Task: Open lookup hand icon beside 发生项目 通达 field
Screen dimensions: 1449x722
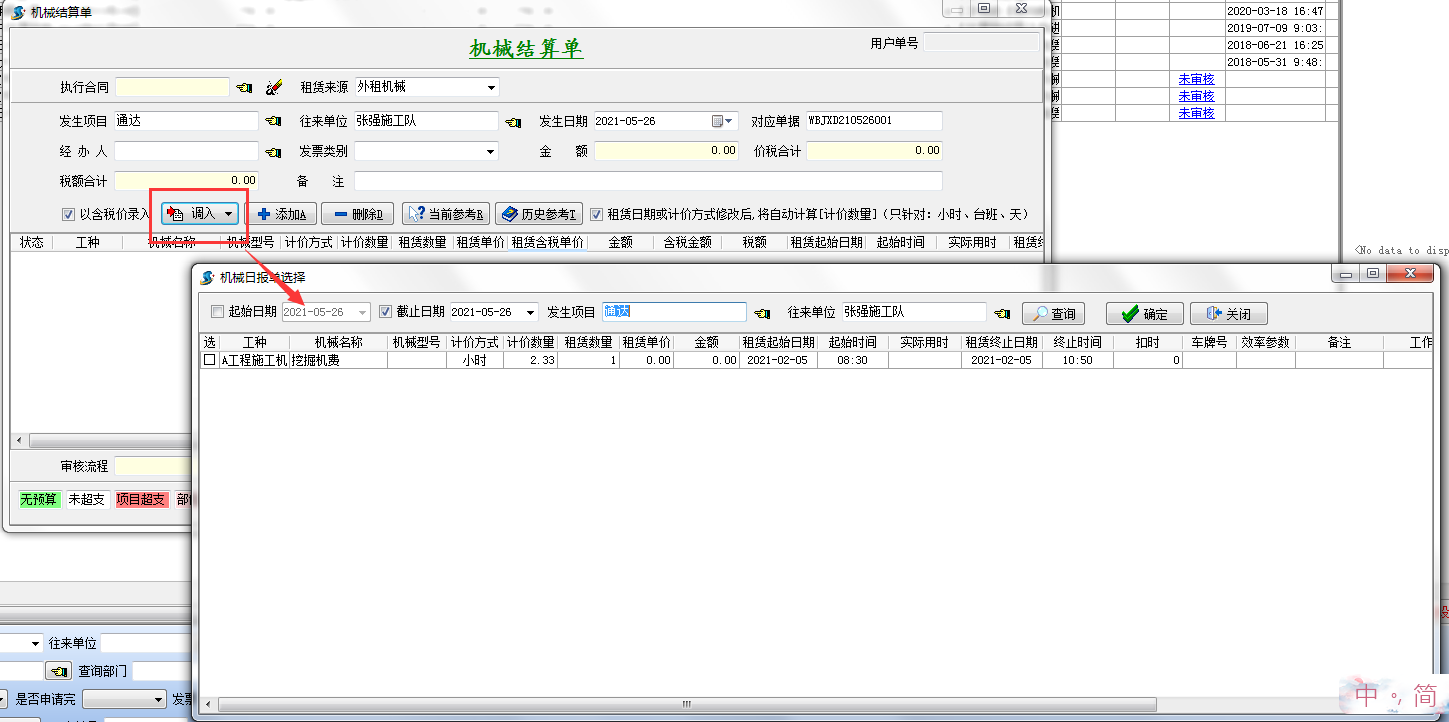Action: pyautogui.click(x=272, y=122)
